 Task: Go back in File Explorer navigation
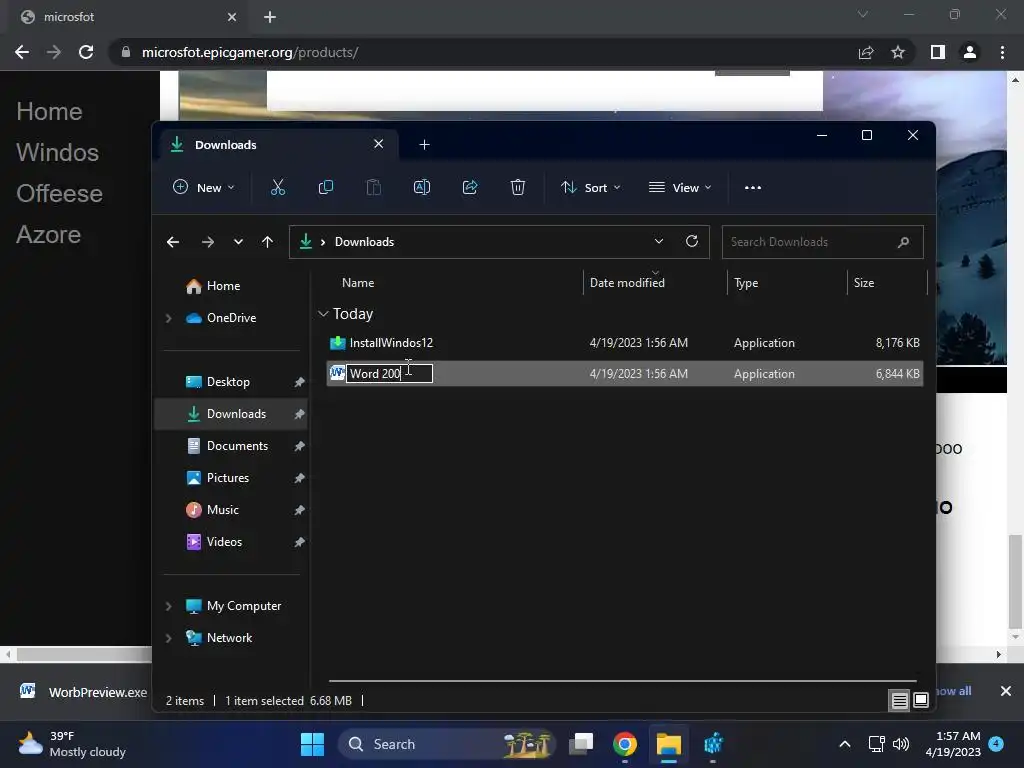[172, 242]
